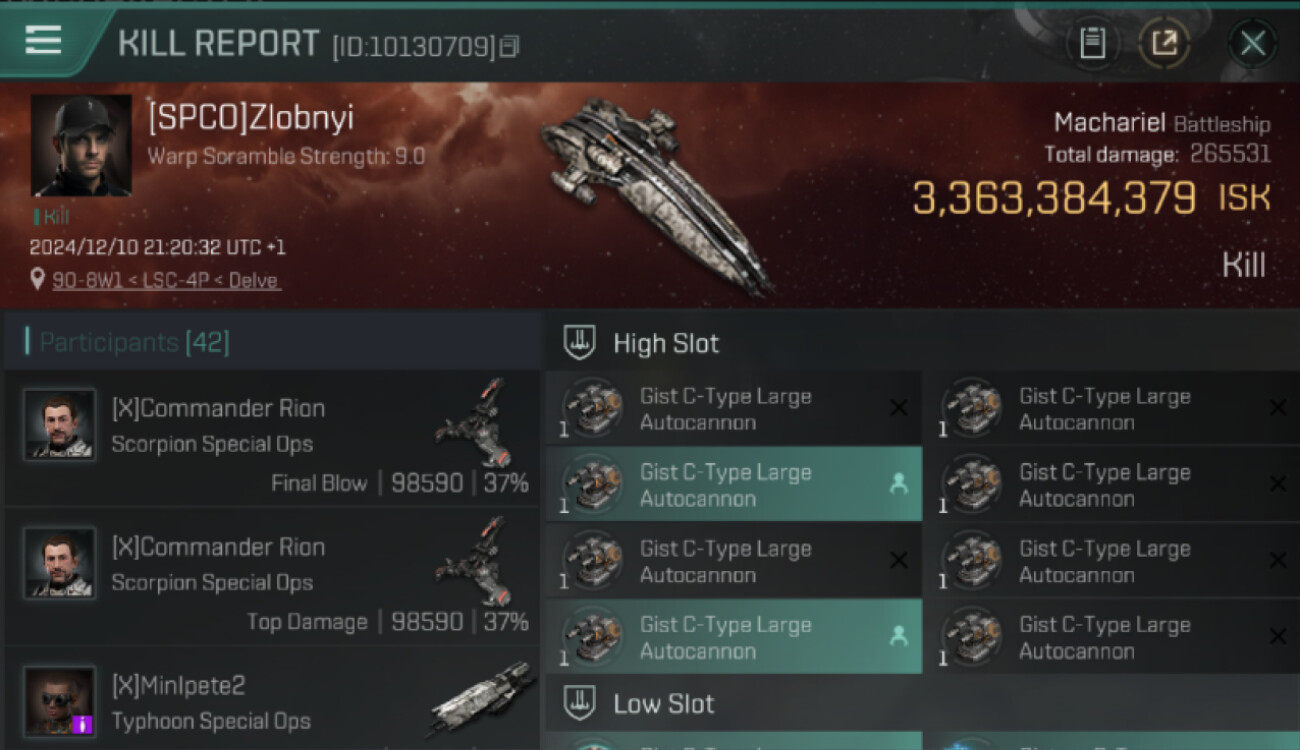Select the first highlighted Gist C-Type Autocannon
This screenshot has height=750, width=1300.
point(733,484)
